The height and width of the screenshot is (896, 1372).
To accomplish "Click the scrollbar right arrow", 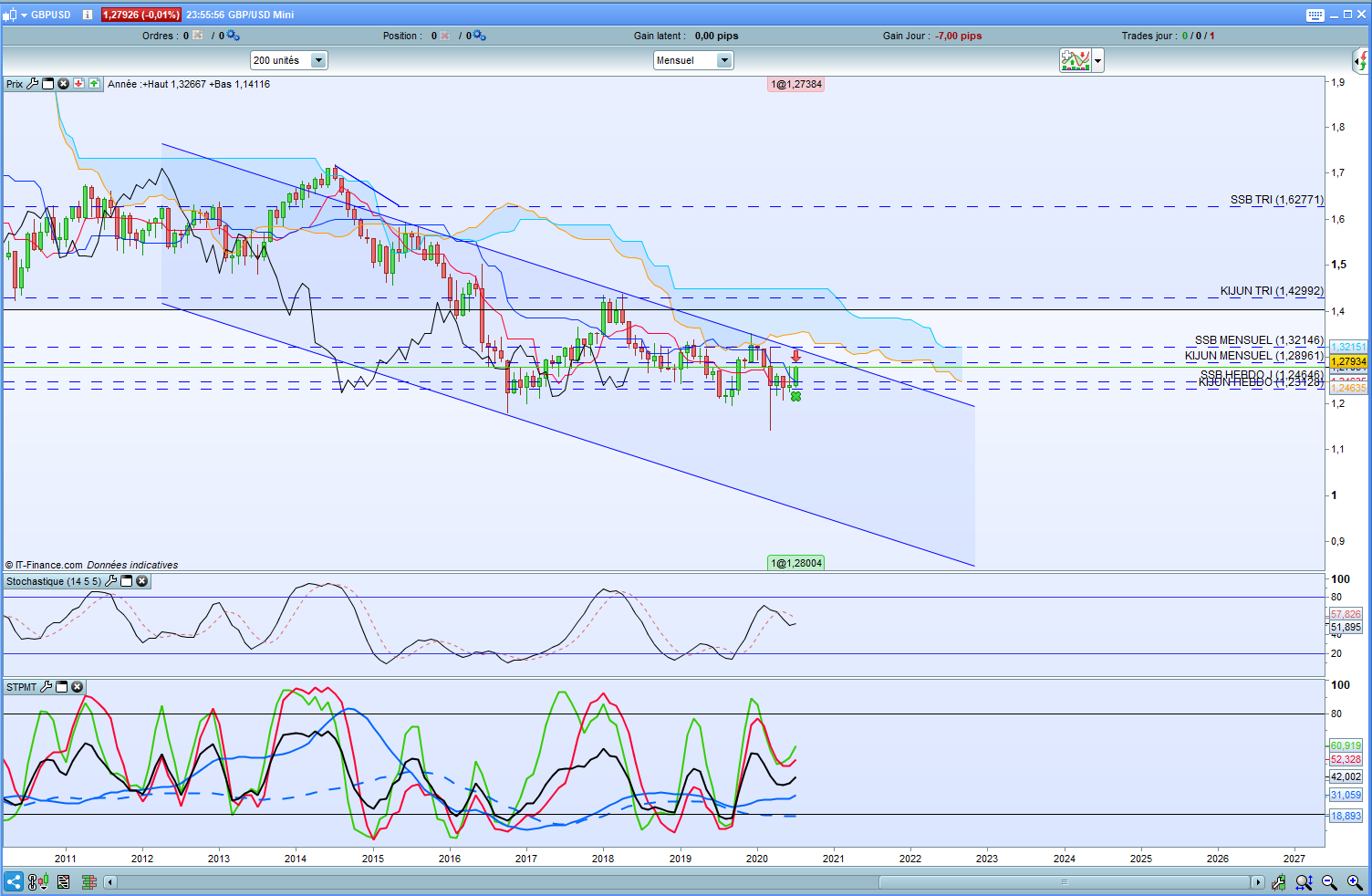I will coord(1258,882).
